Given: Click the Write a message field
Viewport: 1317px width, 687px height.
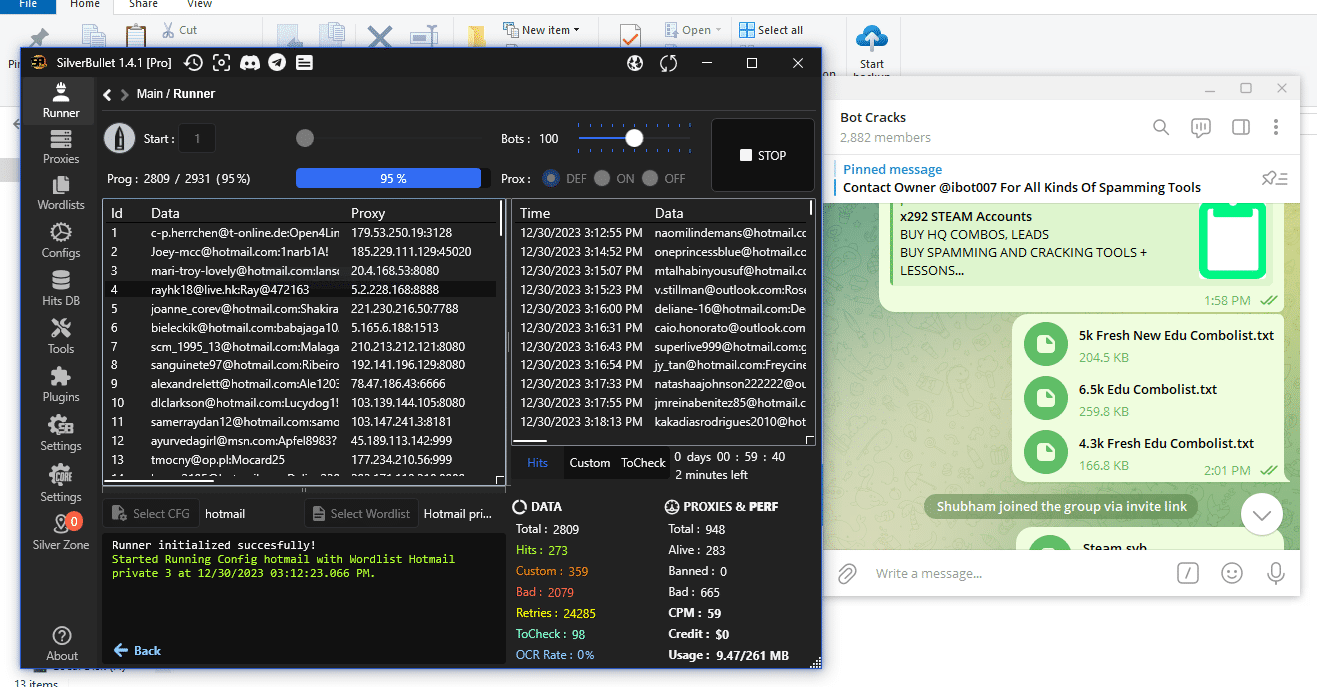Looking at the screenshot, I should coord(1010,574).
